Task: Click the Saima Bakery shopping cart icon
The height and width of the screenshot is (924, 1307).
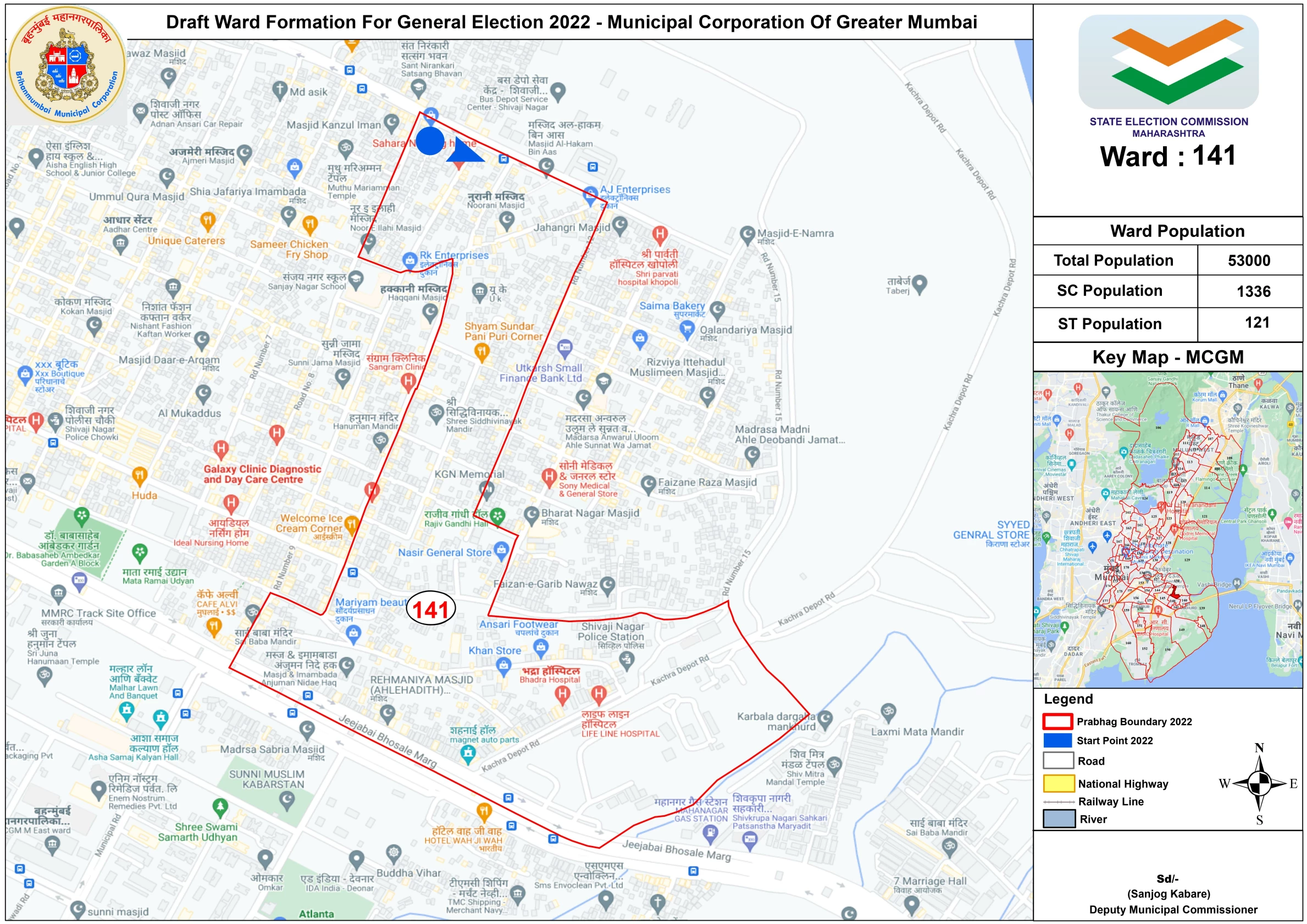Action: pos(687,328)
